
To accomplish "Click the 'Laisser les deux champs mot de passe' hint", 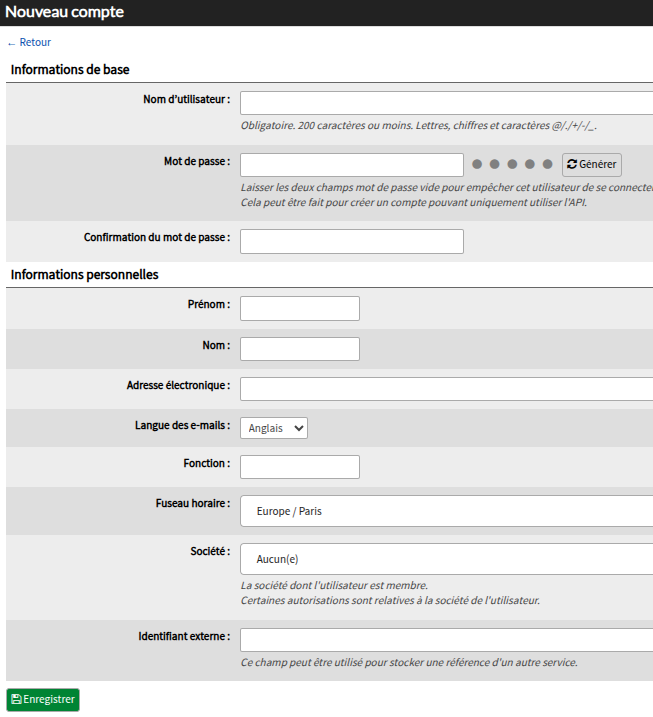I will coord(446,187).
